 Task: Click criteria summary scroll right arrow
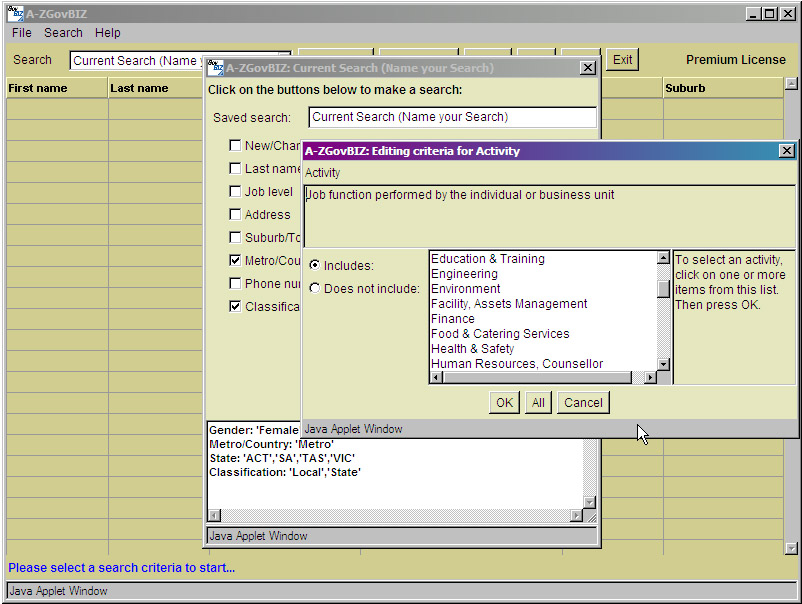(x=576, y=516)
